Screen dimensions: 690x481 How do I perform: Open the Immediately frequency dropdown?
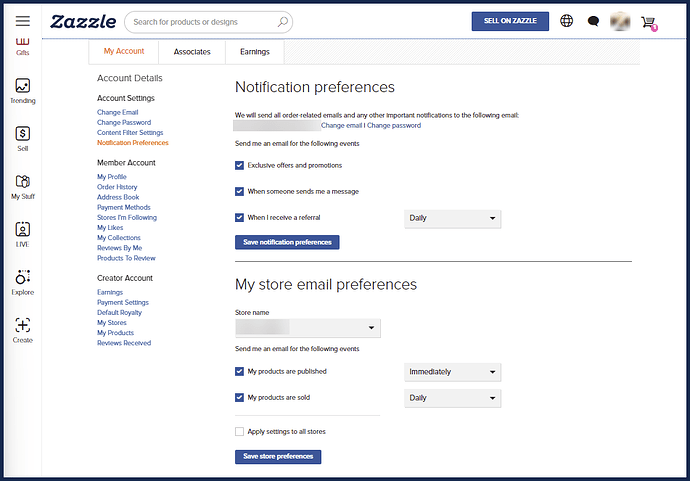pos(452,372)
